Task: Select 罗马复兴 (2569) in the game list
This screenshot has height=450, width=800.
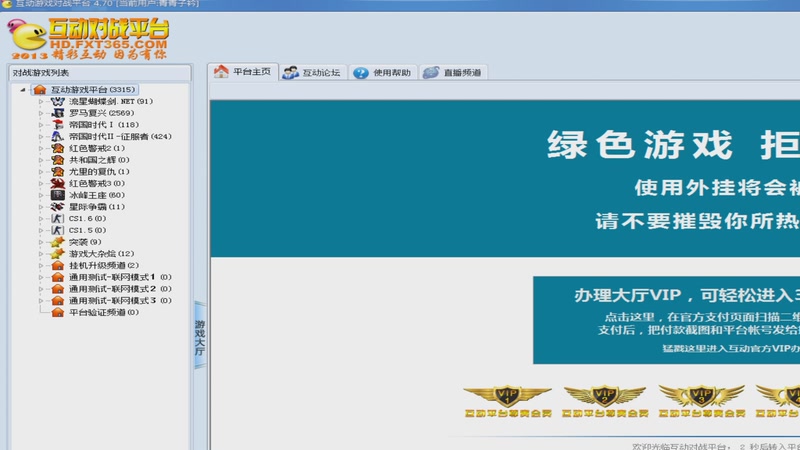Action: pos(102,113)
